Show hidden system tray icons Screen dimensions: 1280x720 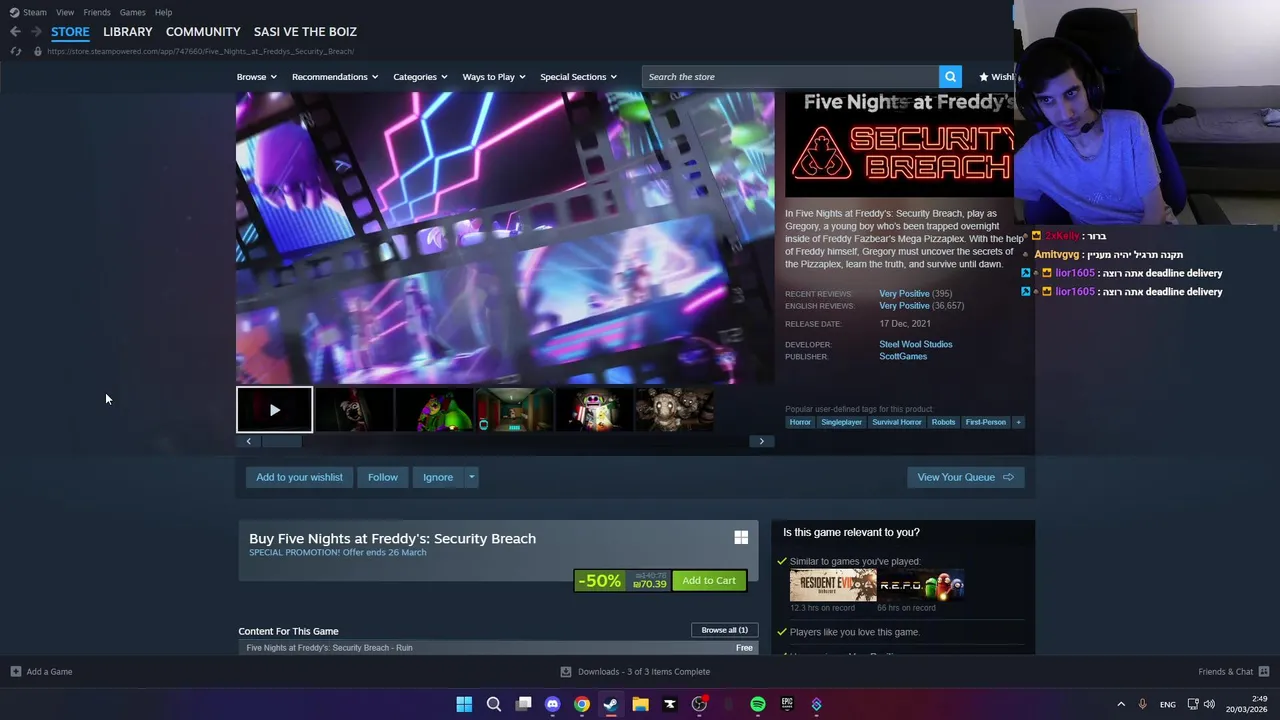(x=1121, y=704)
